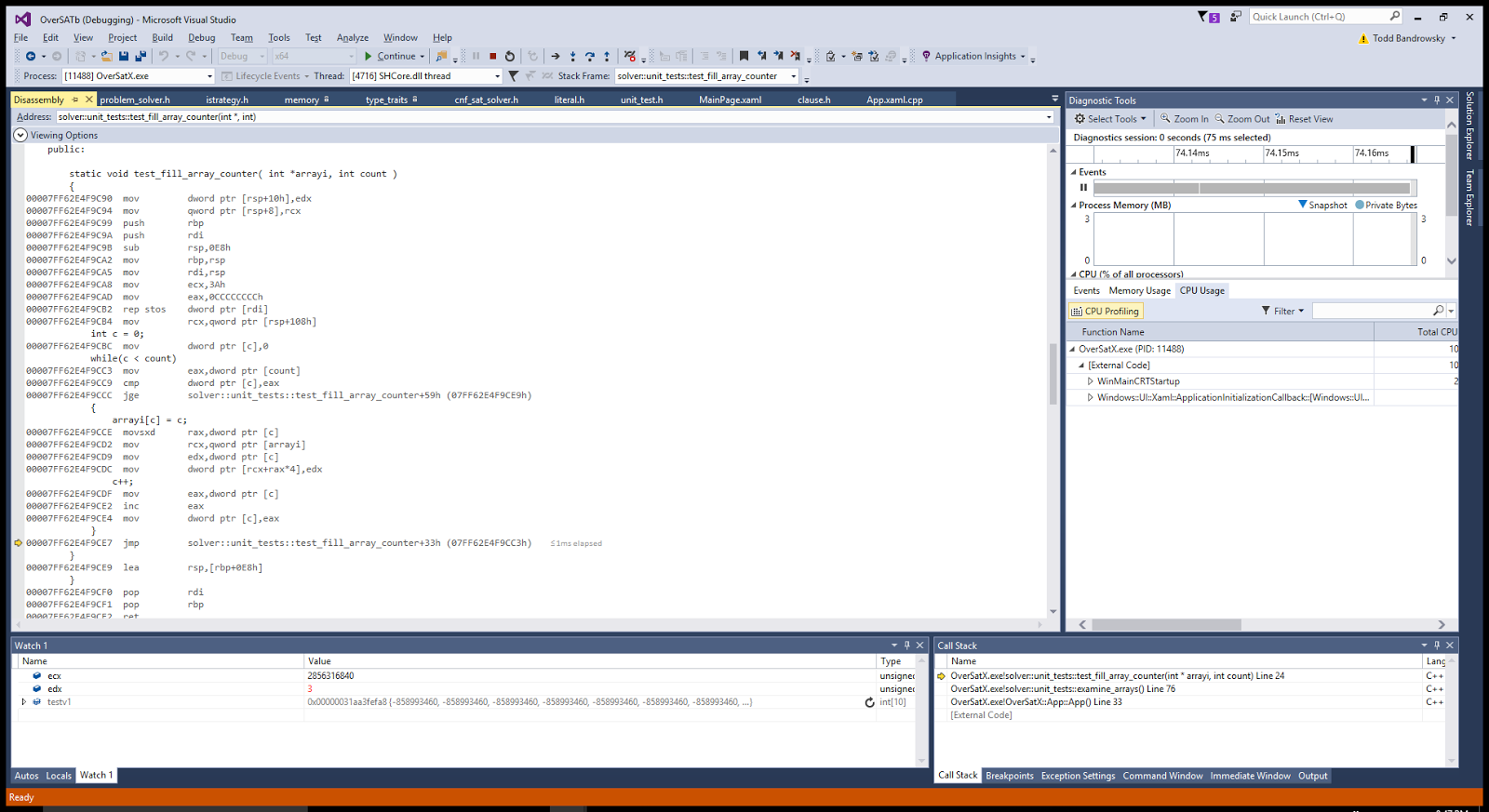Open the Filter dropdown in CPU Usage
The image size is (1489, 812).
[x=1283, y=311]
